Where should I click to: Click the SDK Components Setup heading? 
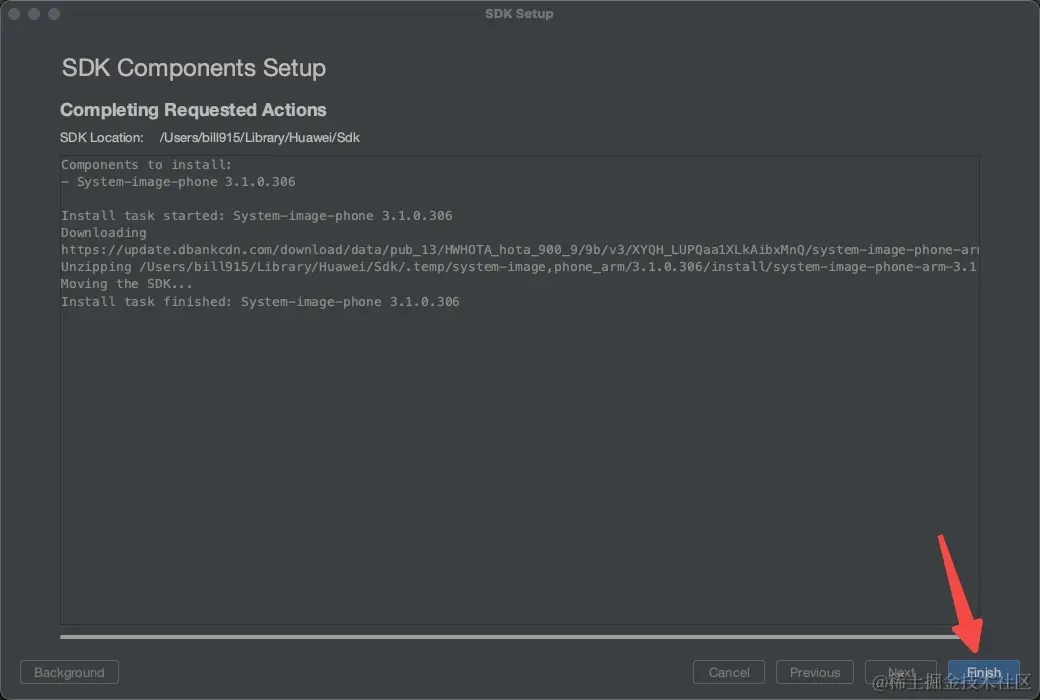[194, 68]
